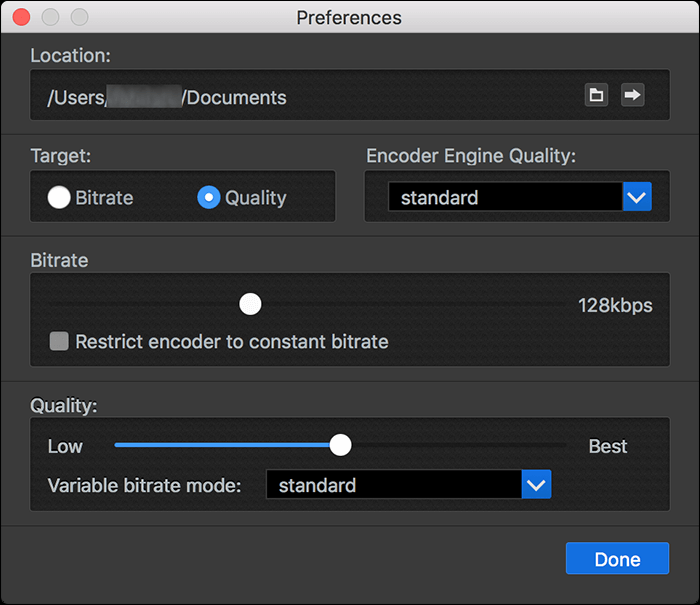
Task: Select the Bitrate target radio button
Action: point(59,198)
